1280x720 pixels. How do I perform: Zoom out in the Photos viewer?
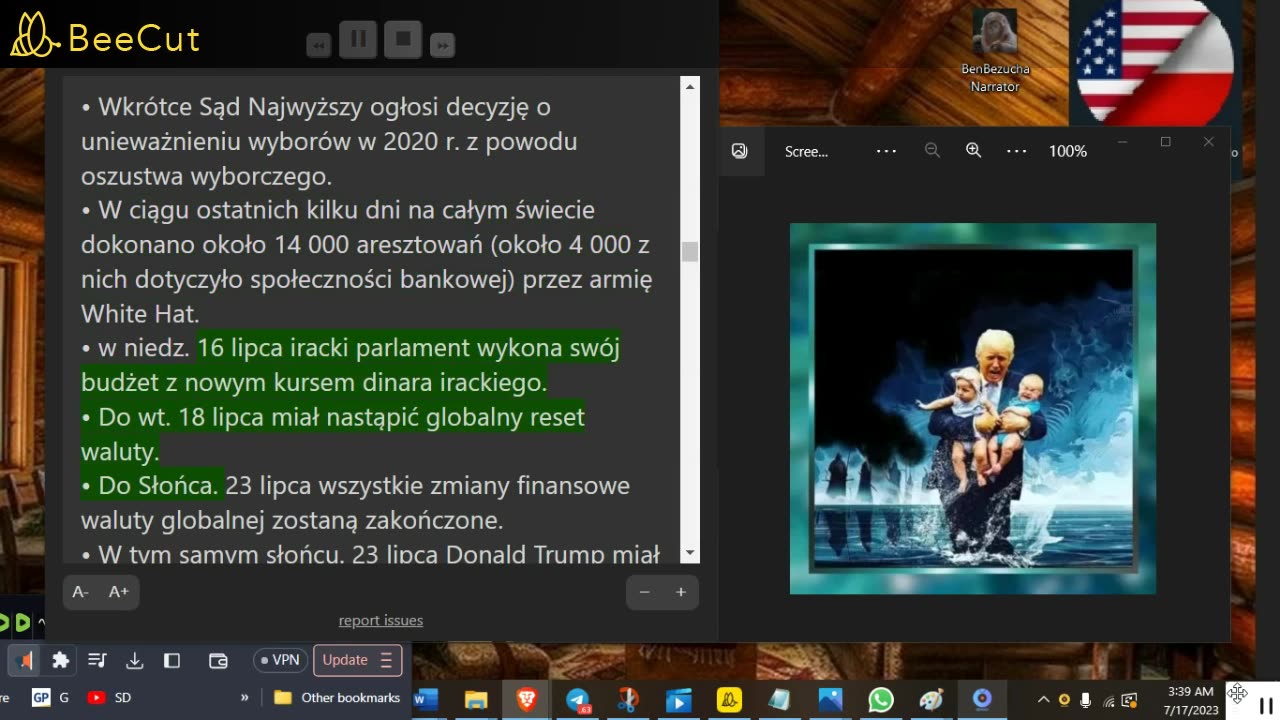pyautogui.click(x=932, y=151)
